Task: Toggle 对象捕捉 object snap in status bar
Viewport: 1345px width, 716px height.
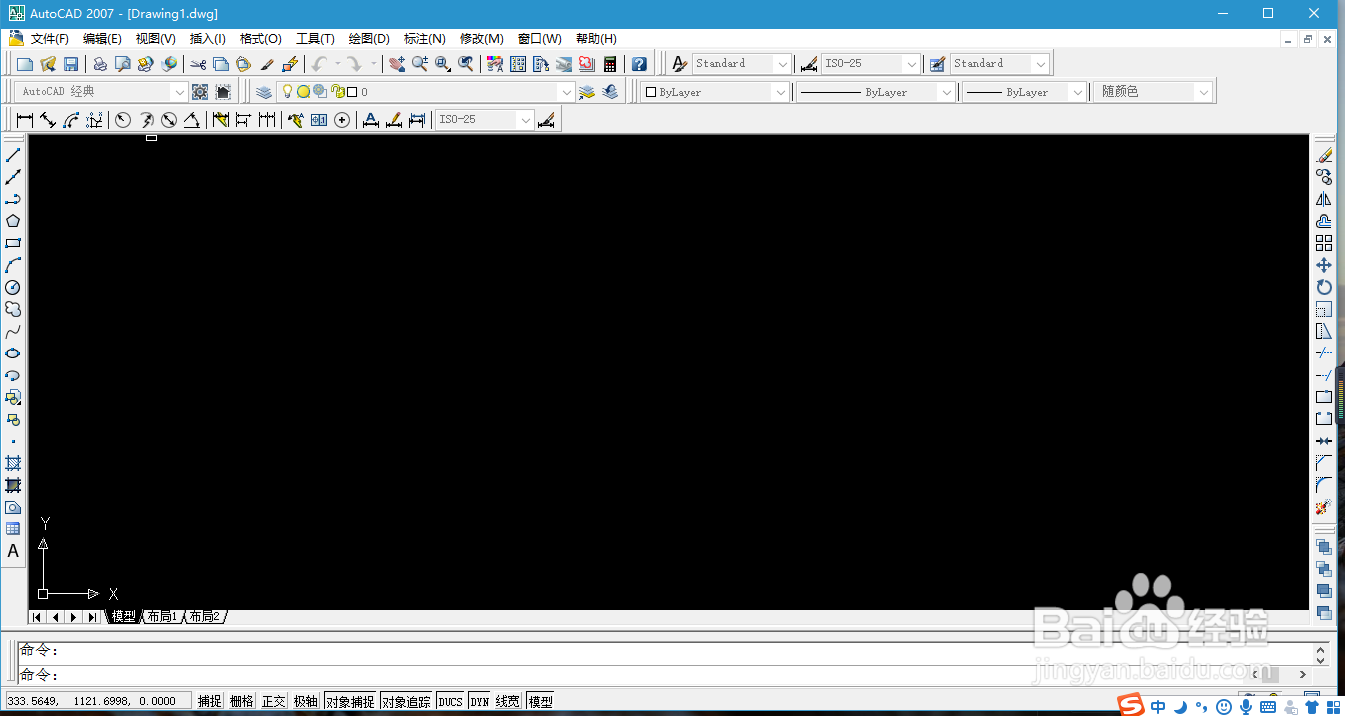Action: [x=350, y=702]
